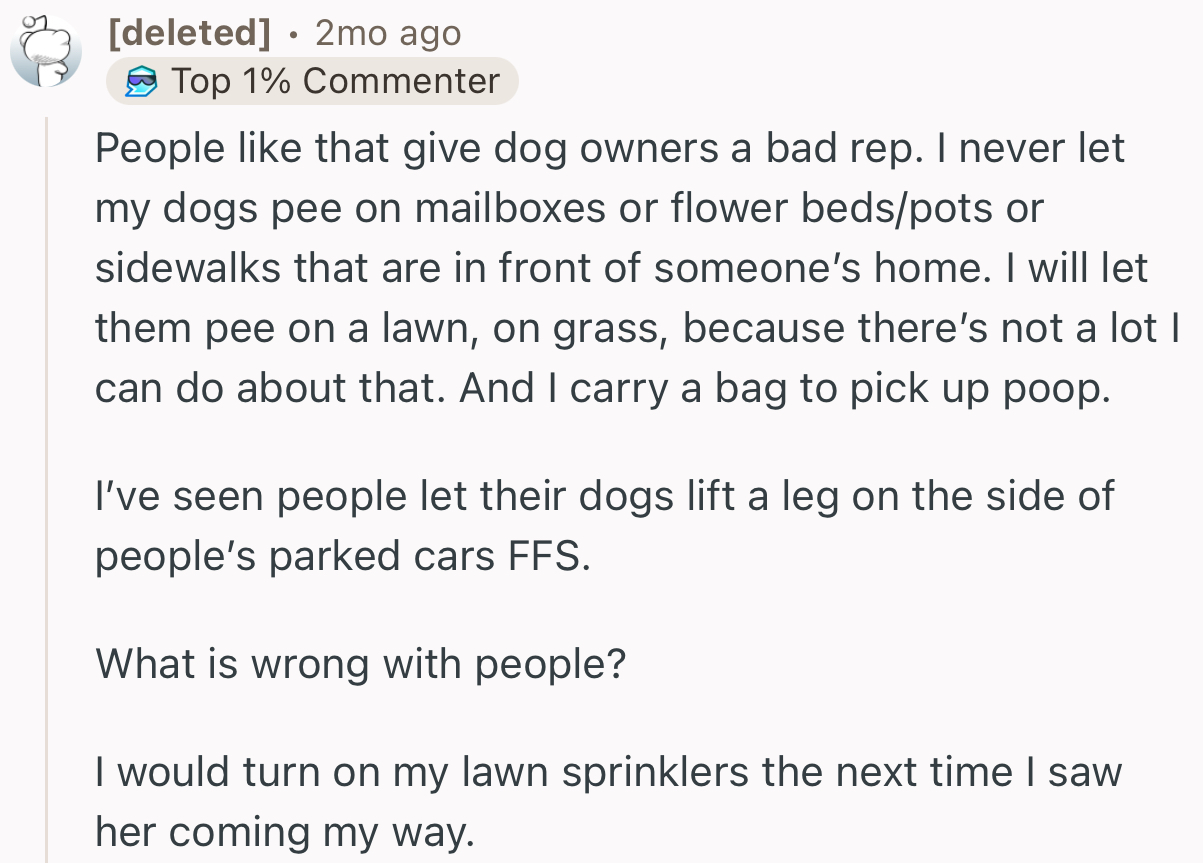Collapse the comment using the vertical thread line
Viewport: 1203px width, 863px height.
(47, 480)
